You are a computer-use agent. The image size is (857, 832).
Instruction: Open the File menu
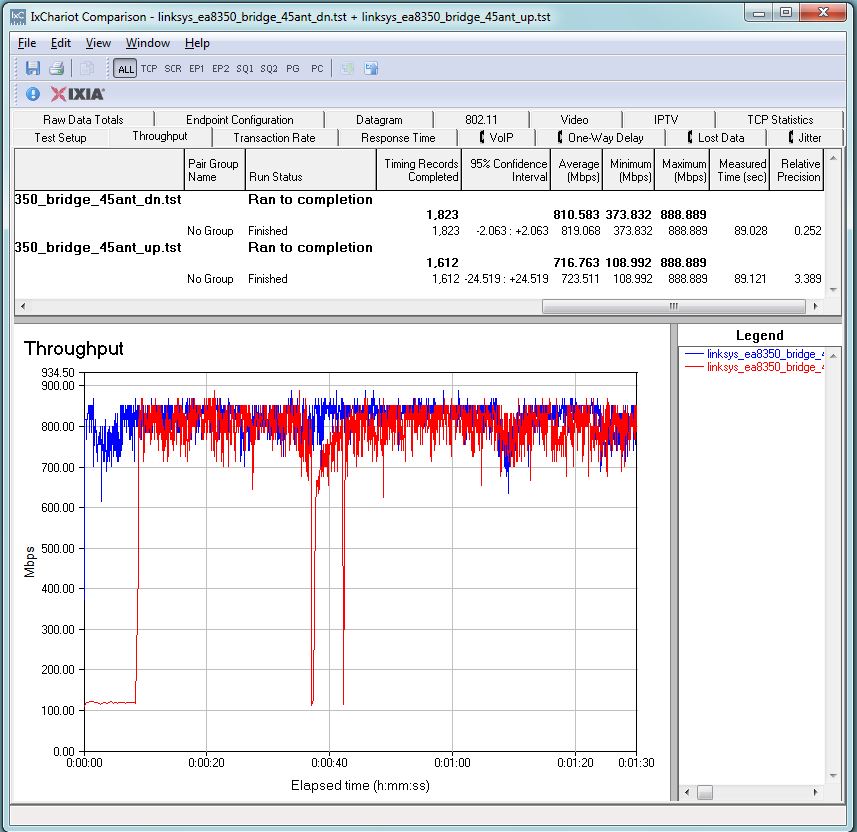[27, 43]
